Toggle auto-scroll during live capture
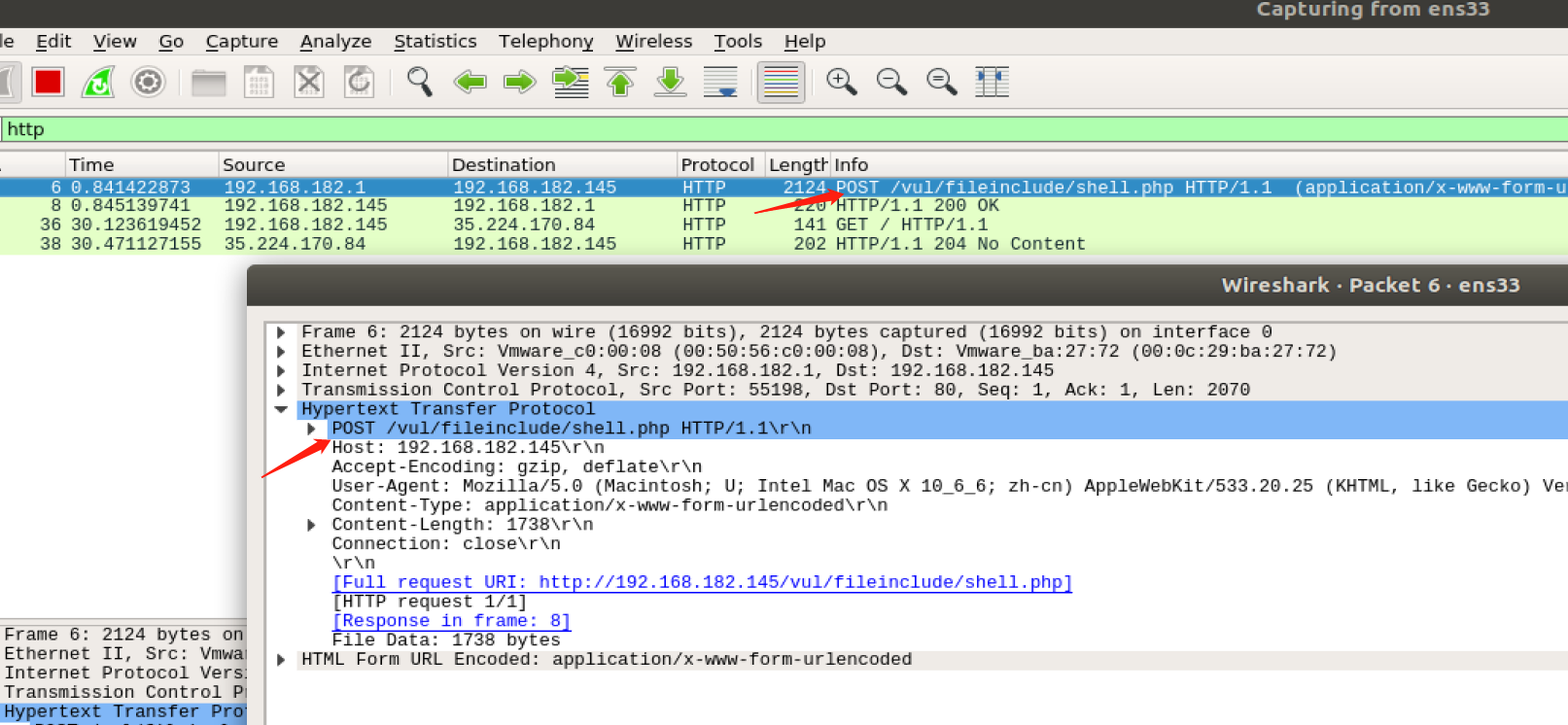1568x725 pixels. click(720, 82)
